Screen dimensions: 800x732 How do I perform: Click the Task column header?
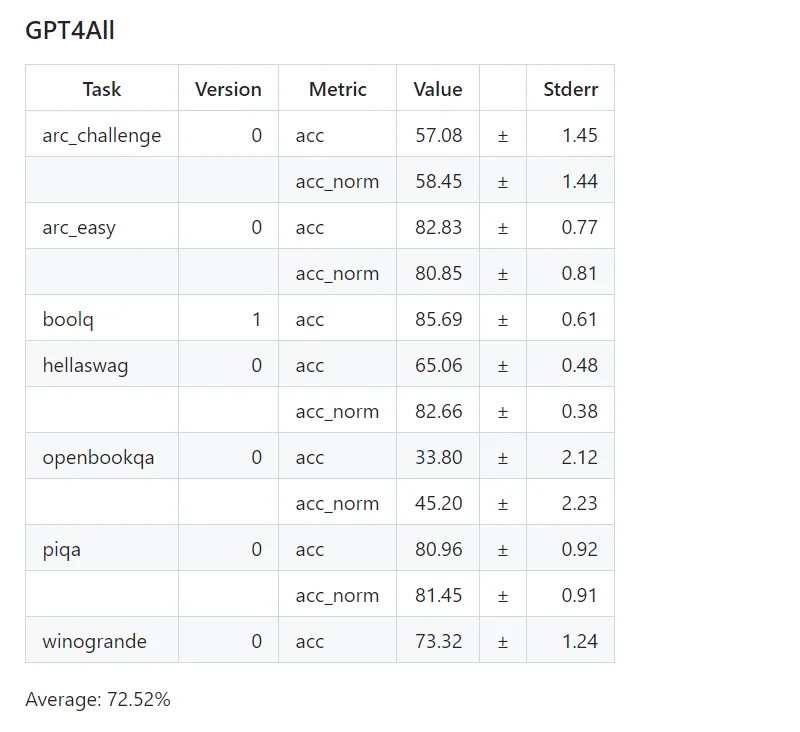click(102, 89)
